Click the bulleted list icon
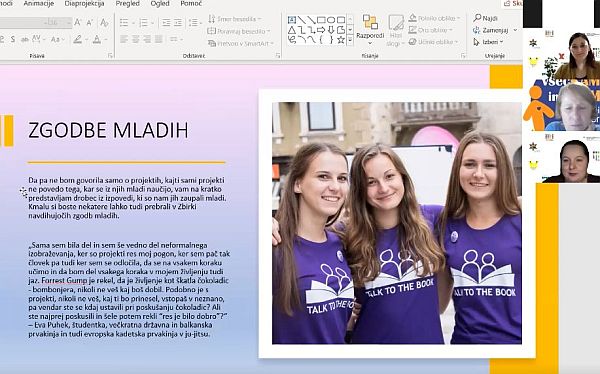600x374 pixels. pos(124,23)
